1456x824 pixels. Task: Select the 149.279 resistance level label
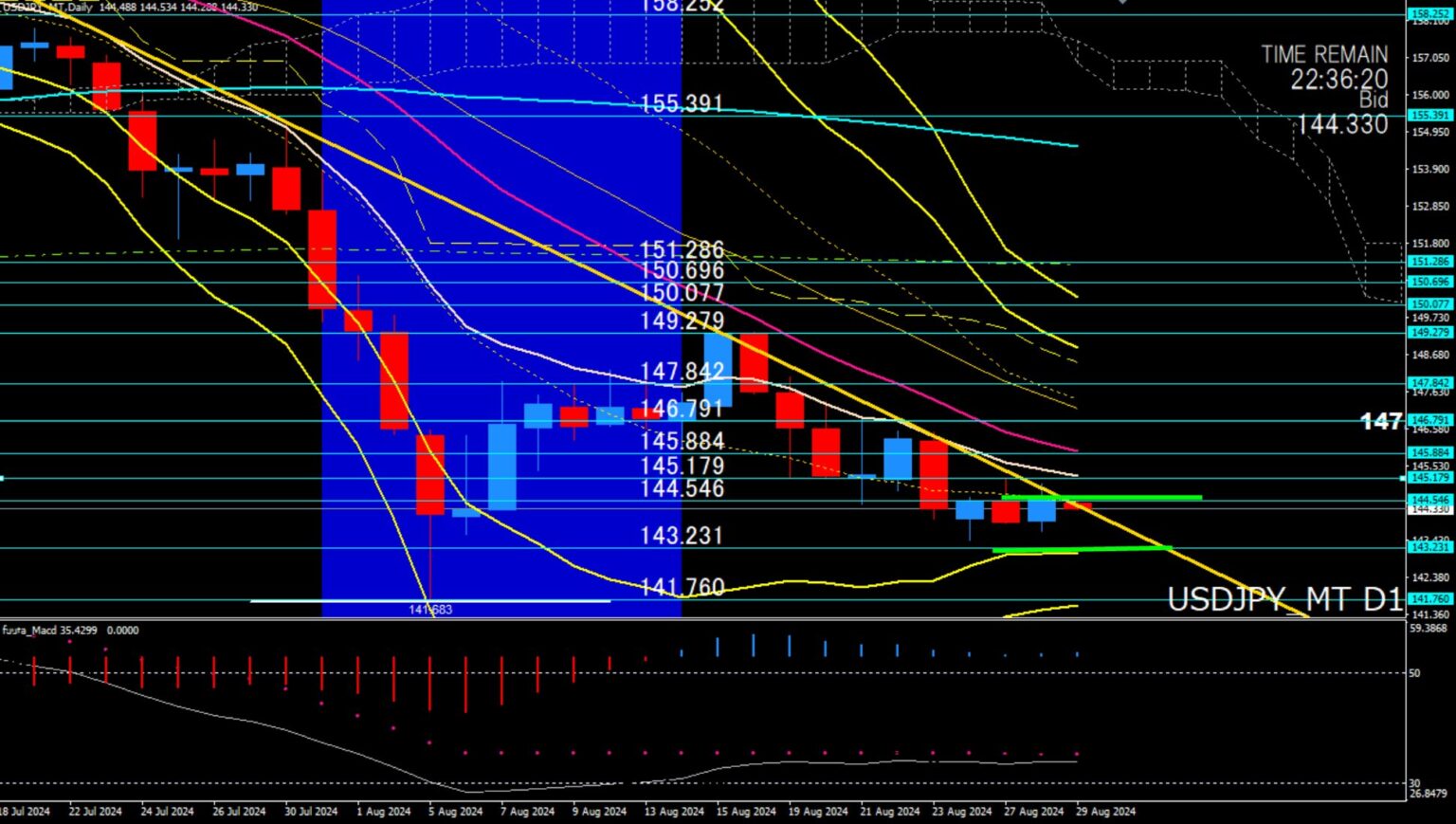(682, 320)
